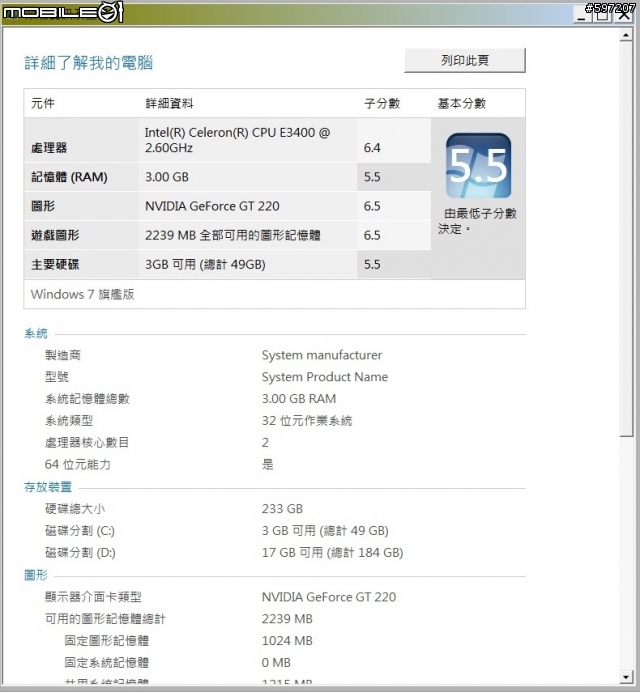Click the 固定系統記憶體 label
The height and width of the screenshot is (693, 640).
[107, 663]
